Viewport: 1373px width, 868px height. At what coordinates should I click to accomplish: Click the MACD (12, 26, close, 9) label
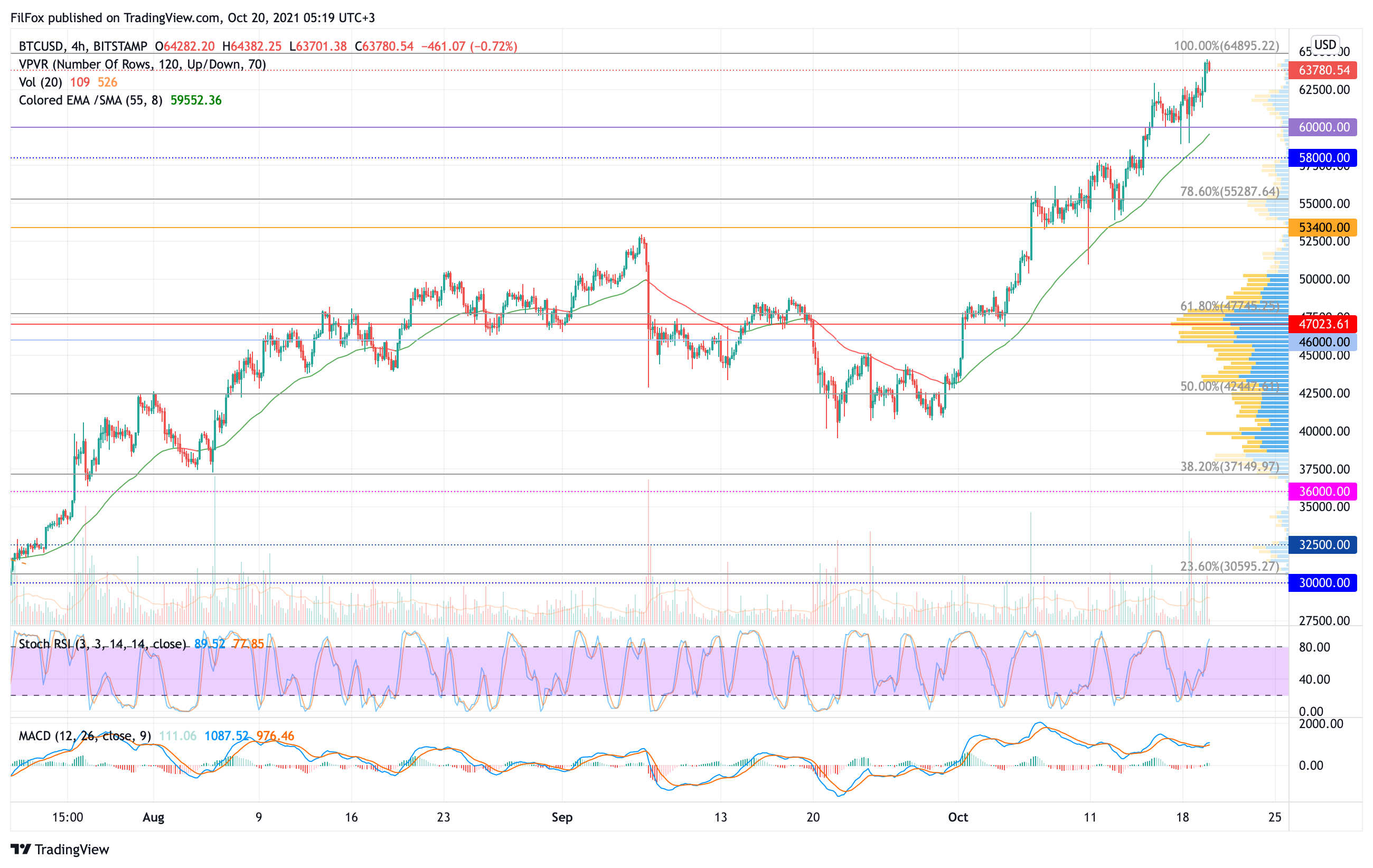(84, 736)
